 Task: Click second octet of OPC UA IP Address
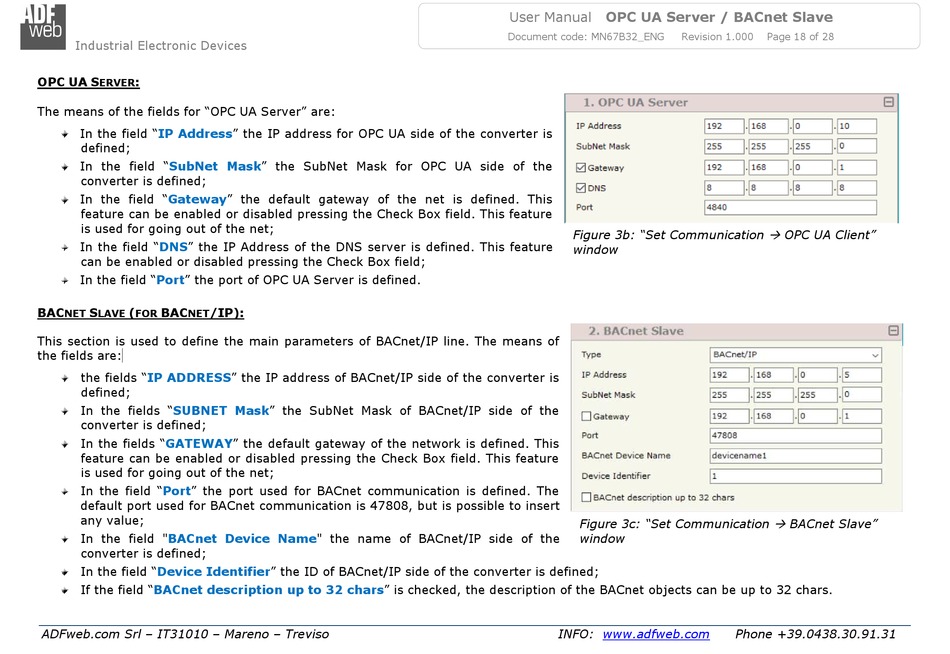pyautogui.click(x=768, y=126)
